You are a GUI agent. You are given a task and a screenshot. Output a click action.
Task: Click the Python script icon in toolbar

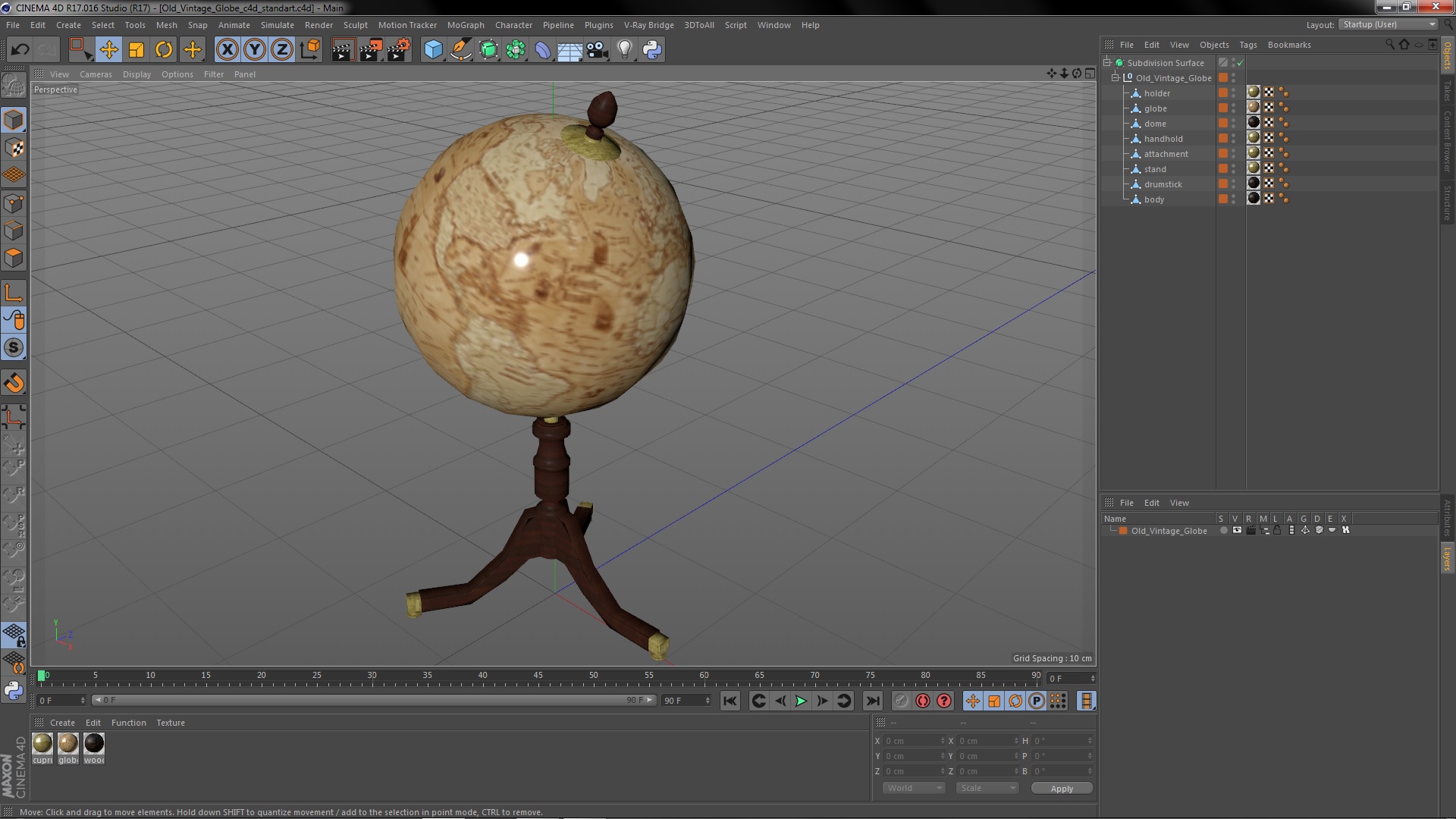[651, 50]
